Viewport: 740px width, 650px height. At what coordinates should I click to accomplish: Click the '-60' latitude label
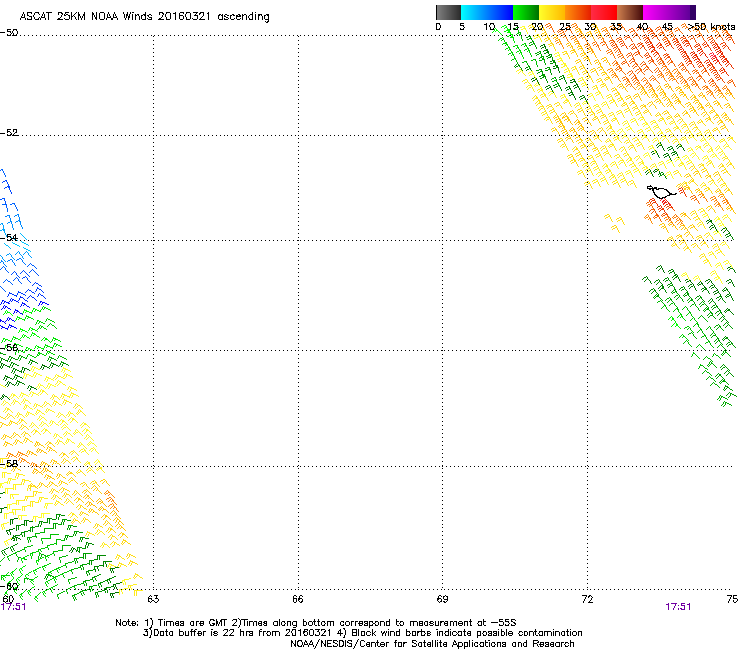[x=9, y=586]
